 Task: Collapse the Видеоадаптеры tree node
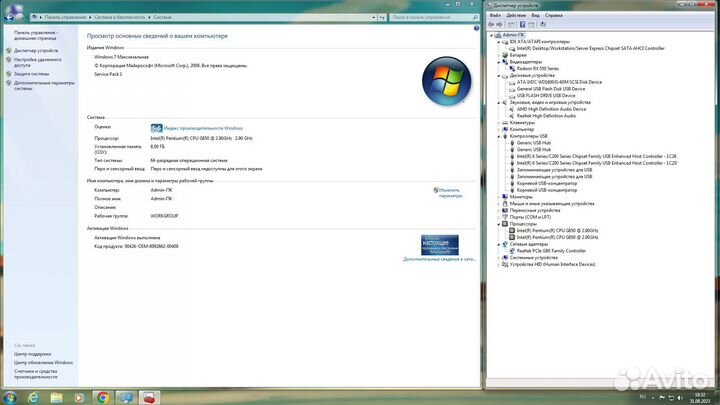click(499, 62)
